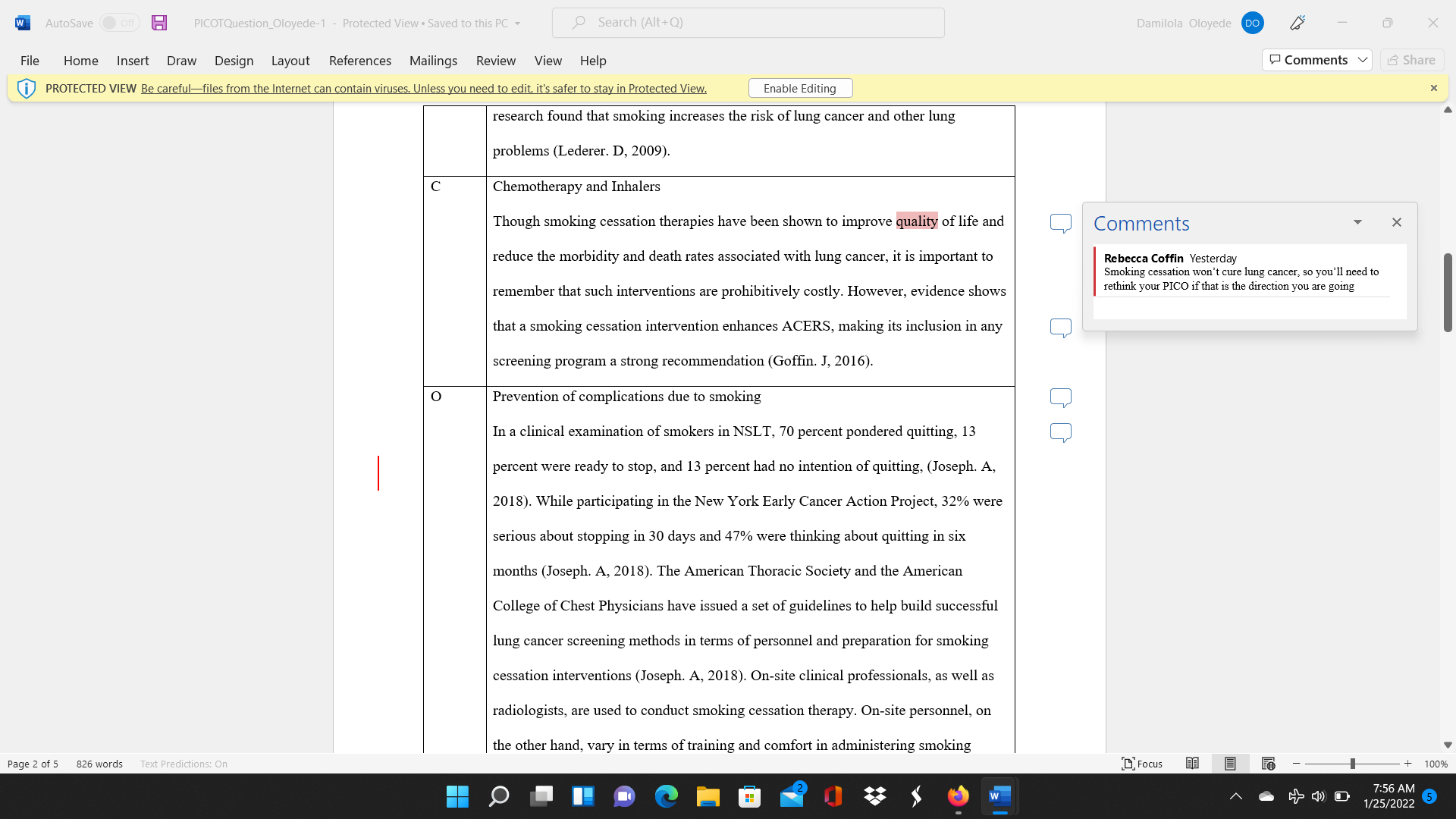Open taskbar Search

click(499, 796)
